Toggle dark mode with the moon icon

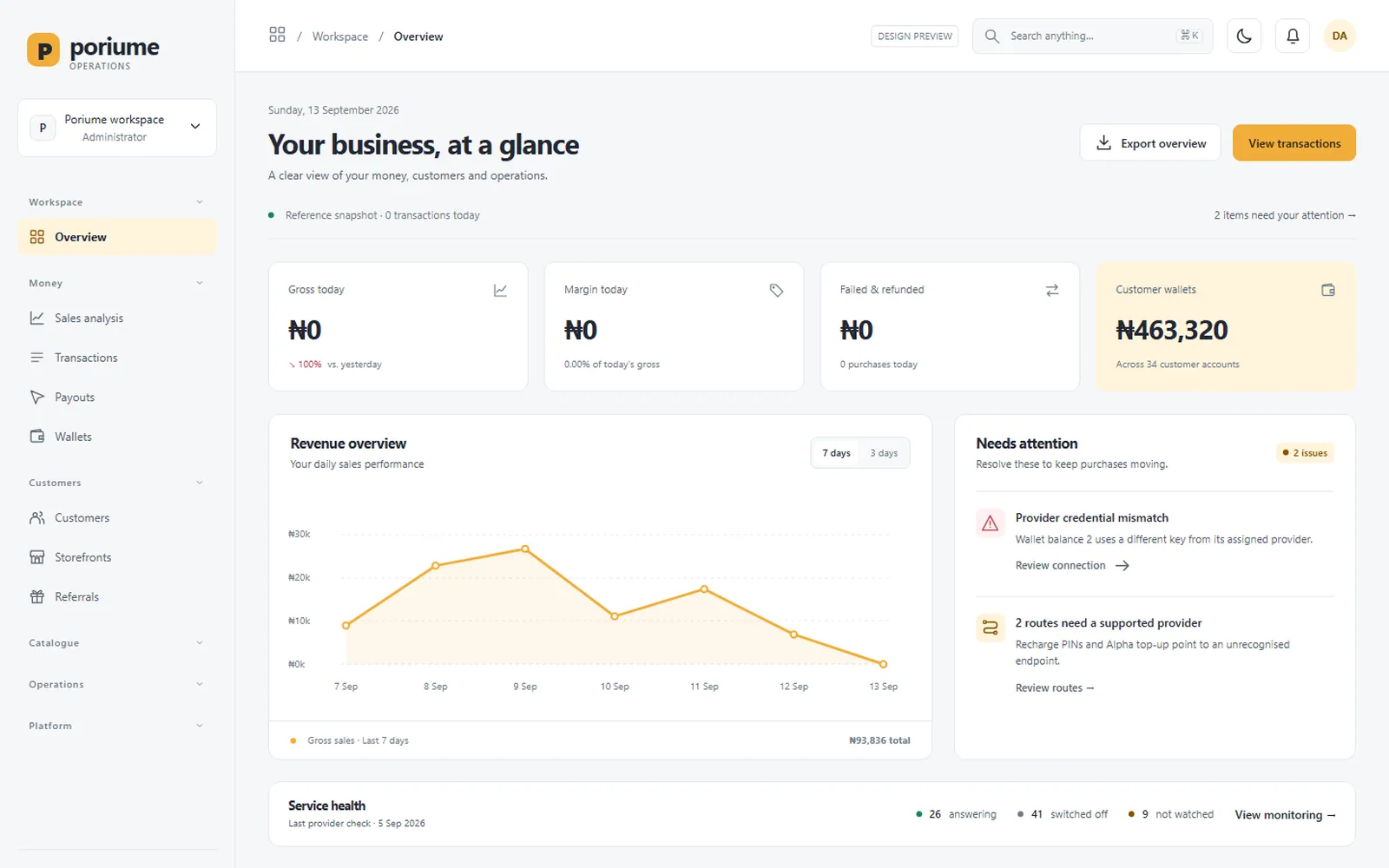[1244, 36]
